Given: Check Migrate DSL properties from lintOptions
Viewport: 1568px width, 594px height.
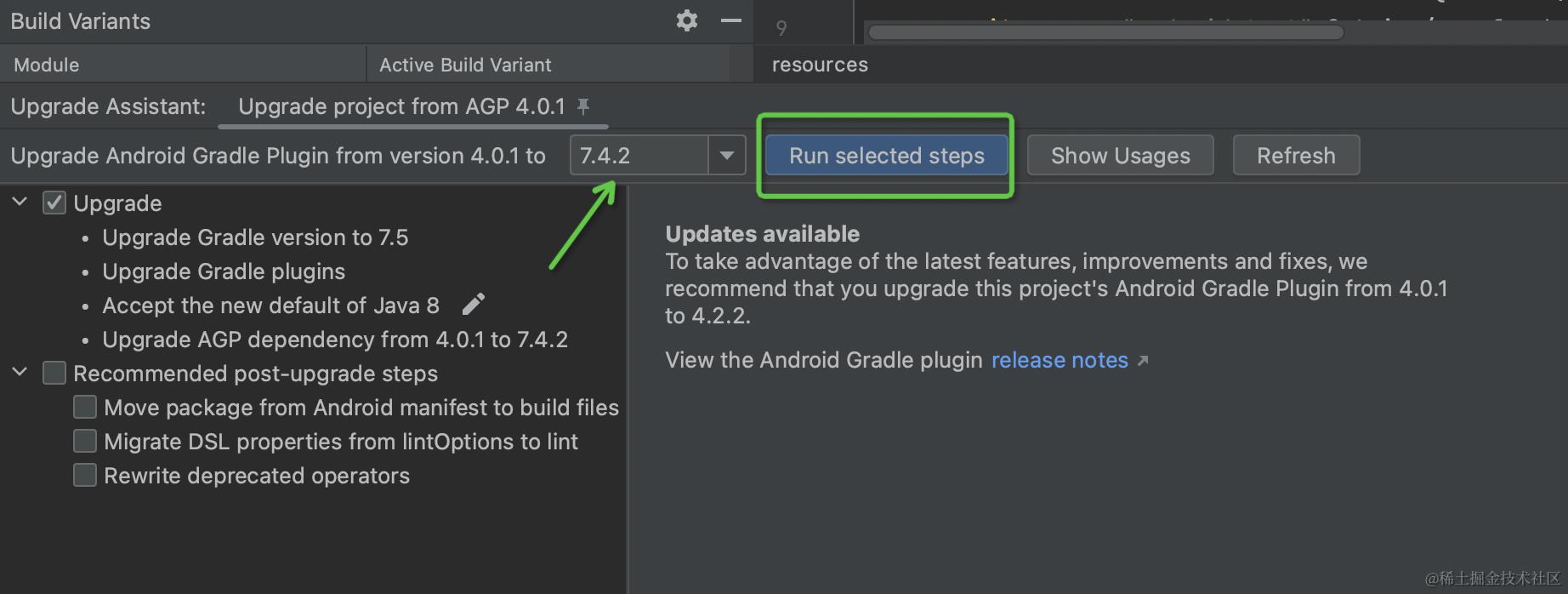Looking at the screenshot, I should (x=85, y=442).
